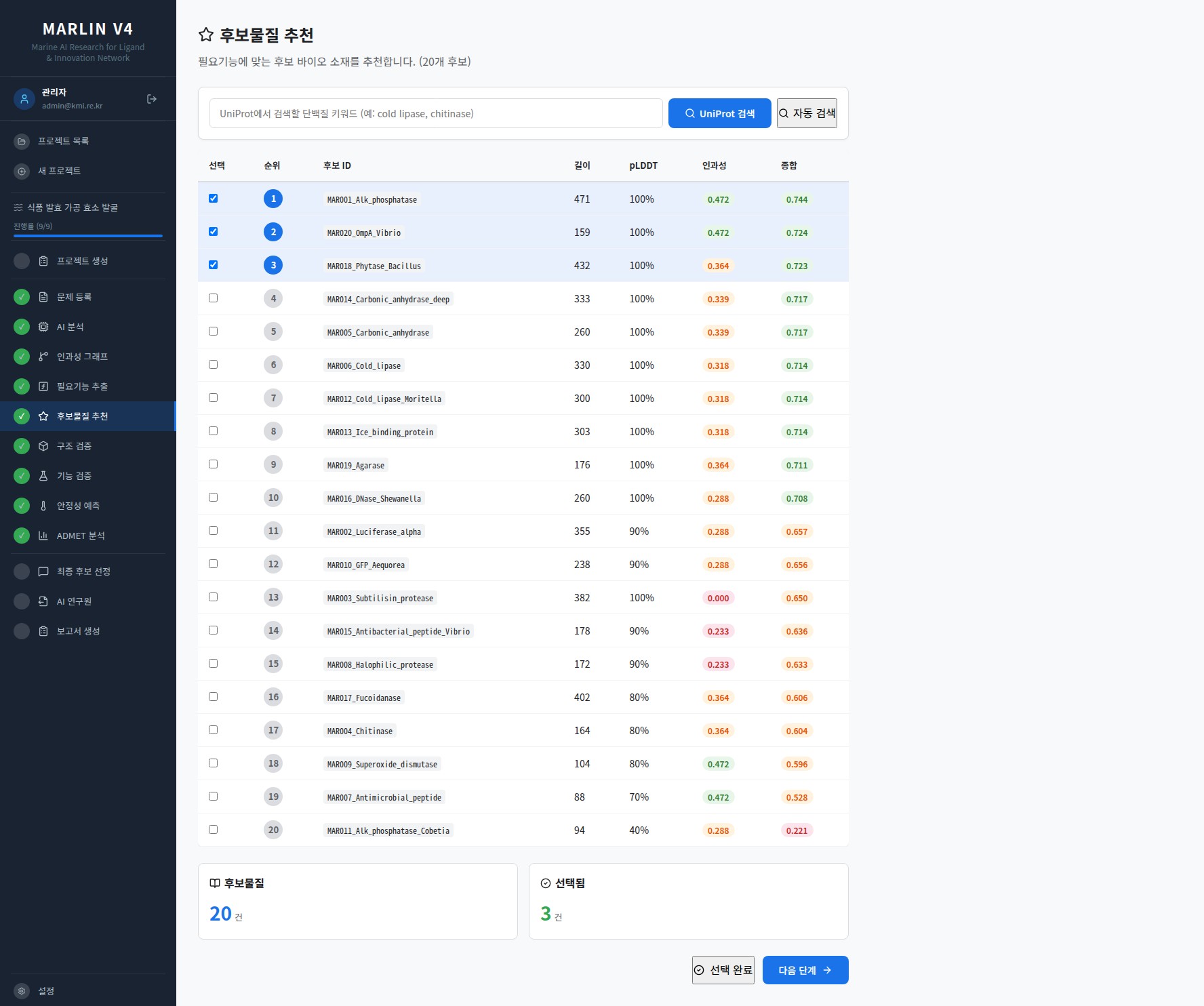Open 설정 gear at sidebar bottom
Viewport: 1204px width, 1006px height.
22,990
